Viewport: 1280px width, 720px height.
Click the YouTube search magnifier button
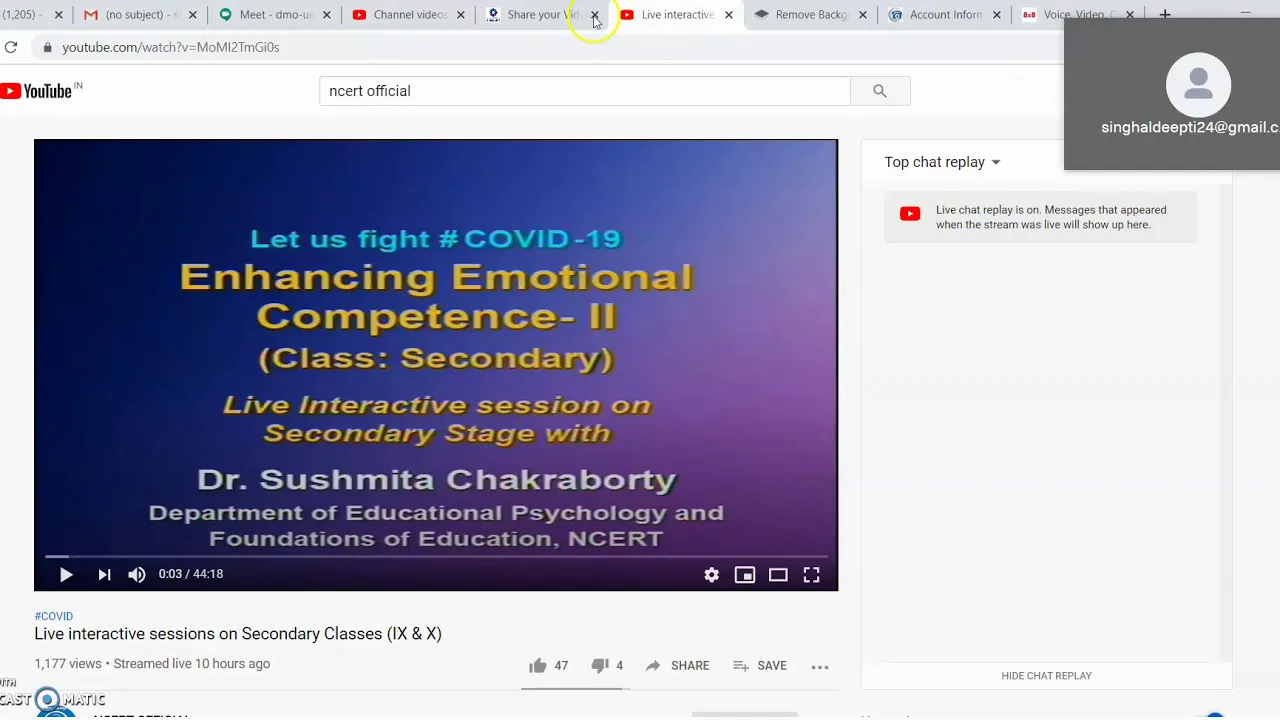[x=880, y=91]
